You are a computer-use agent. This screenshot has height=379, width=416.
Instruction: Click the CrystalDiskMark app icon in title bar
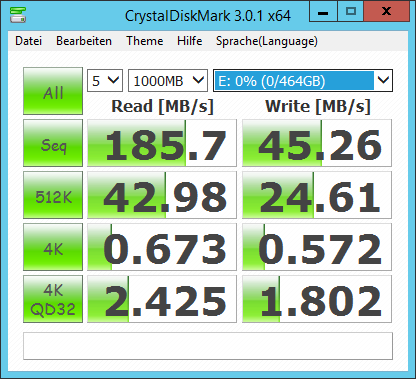coord(18,14)
